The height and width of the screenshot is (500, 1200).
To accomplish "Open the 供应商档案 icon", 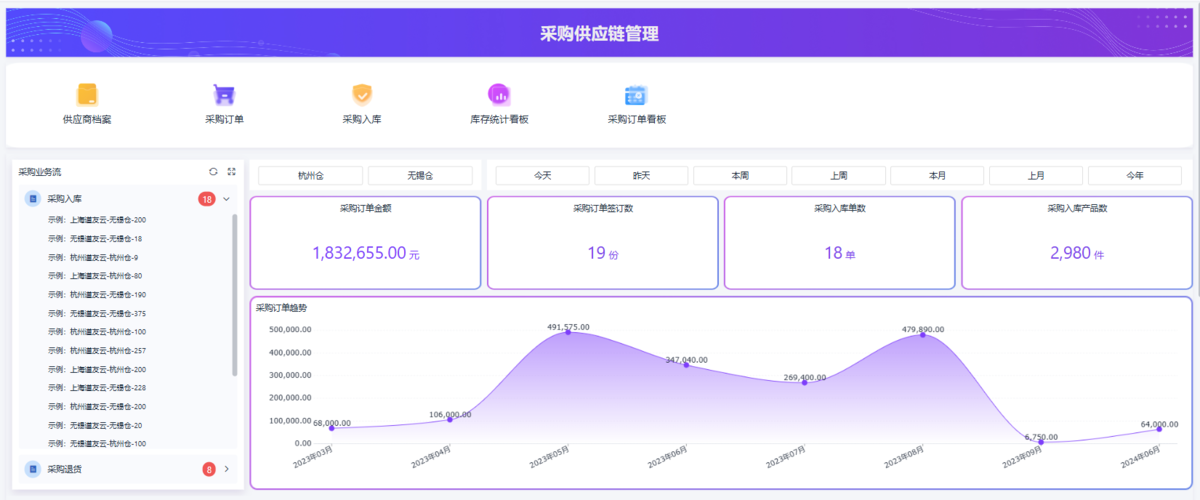I will pos(87,94).
